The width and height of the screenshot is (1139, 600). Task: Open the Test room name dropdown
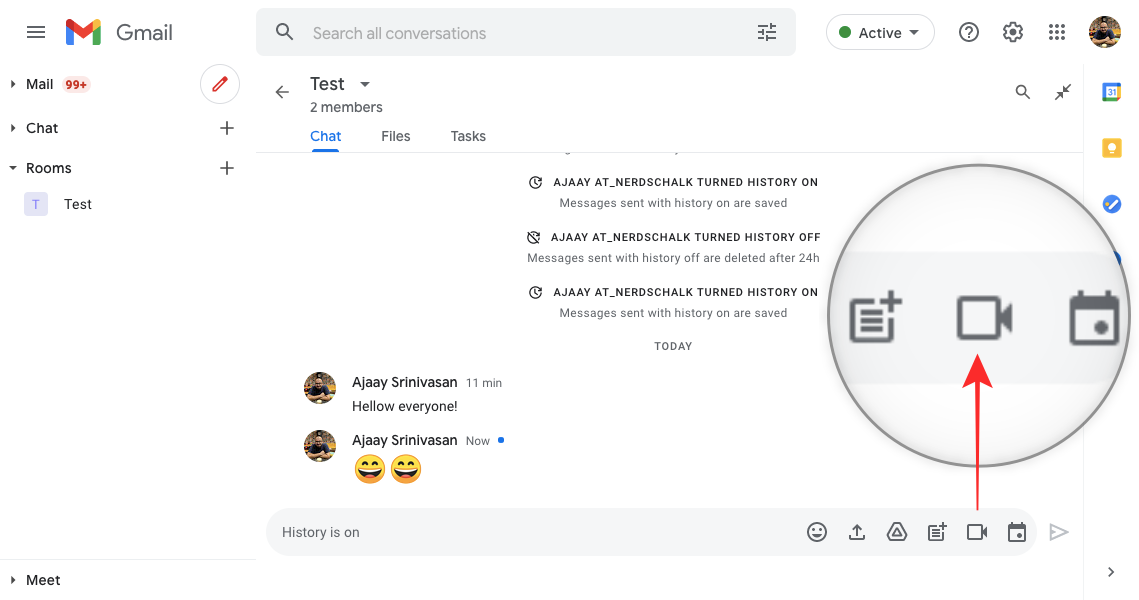[365, 84]
